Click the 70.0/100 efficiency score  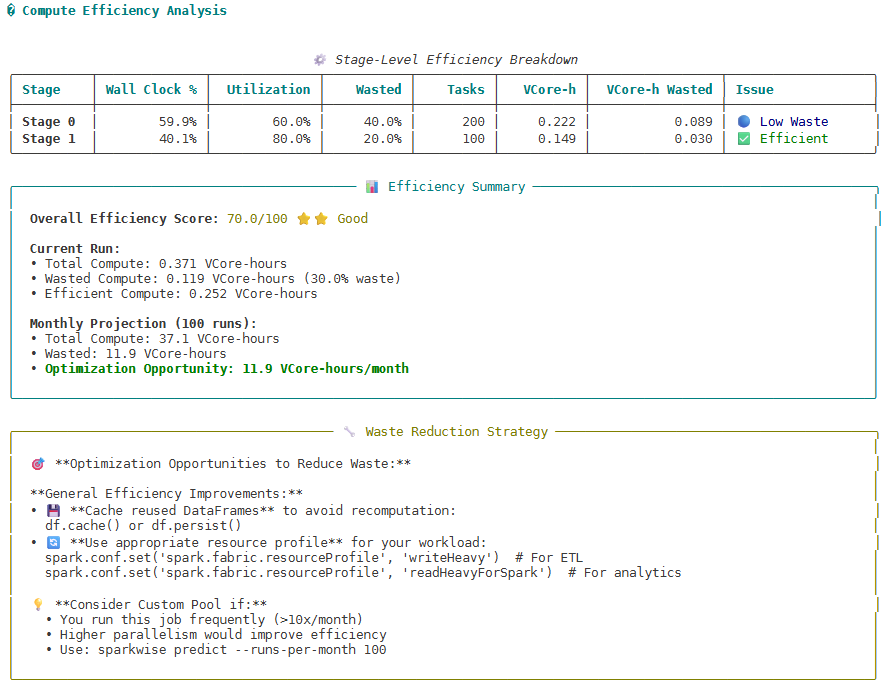[257, 219]
